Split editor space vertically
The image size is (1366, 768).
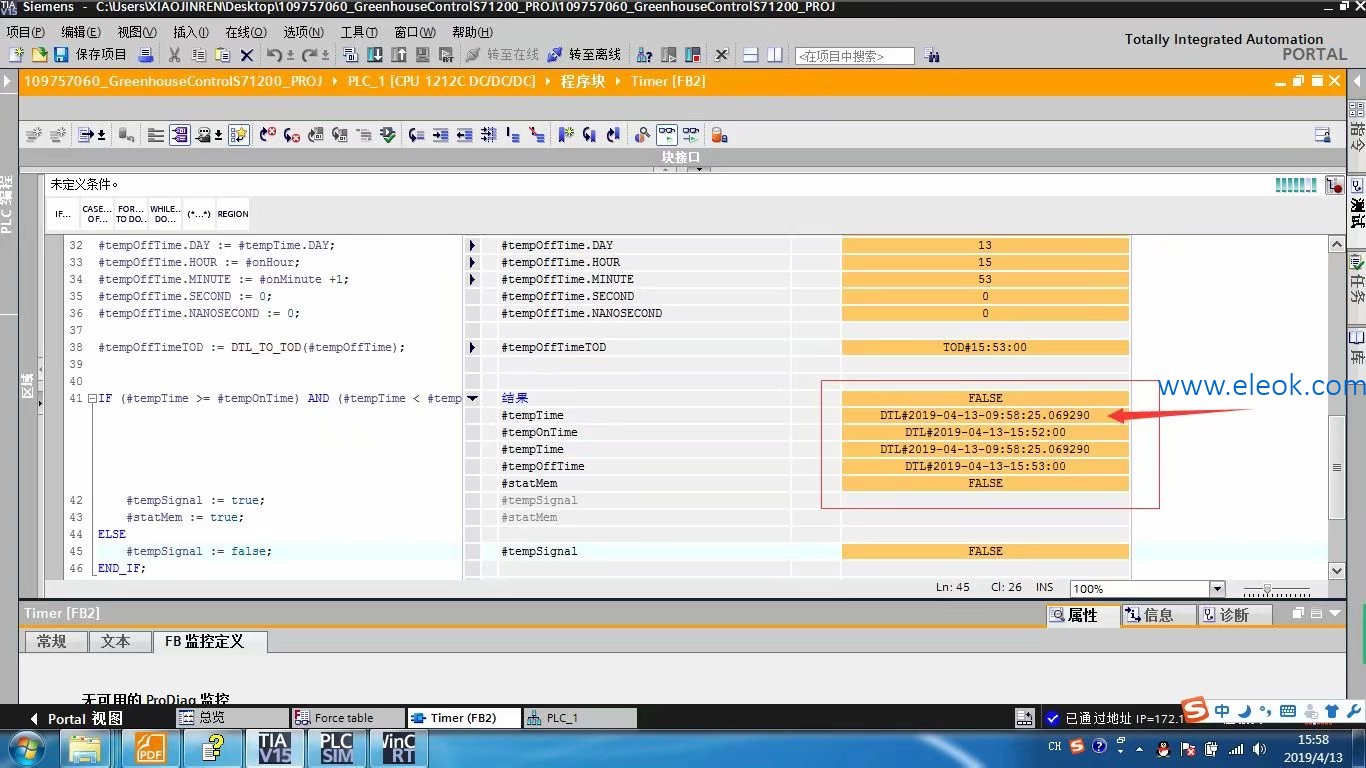[x=774, y=55]
